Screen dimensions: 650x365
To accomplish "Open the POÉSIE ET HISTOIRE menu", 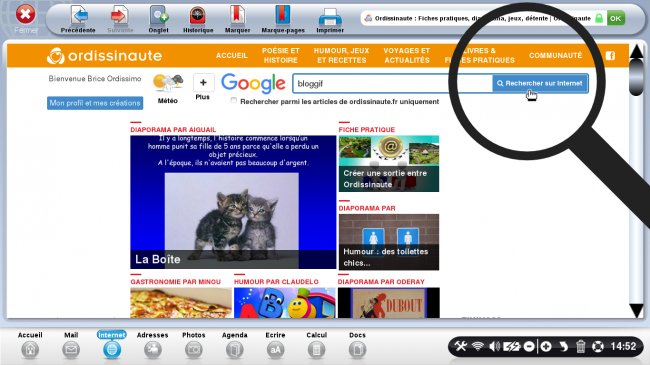I will 281,55.
